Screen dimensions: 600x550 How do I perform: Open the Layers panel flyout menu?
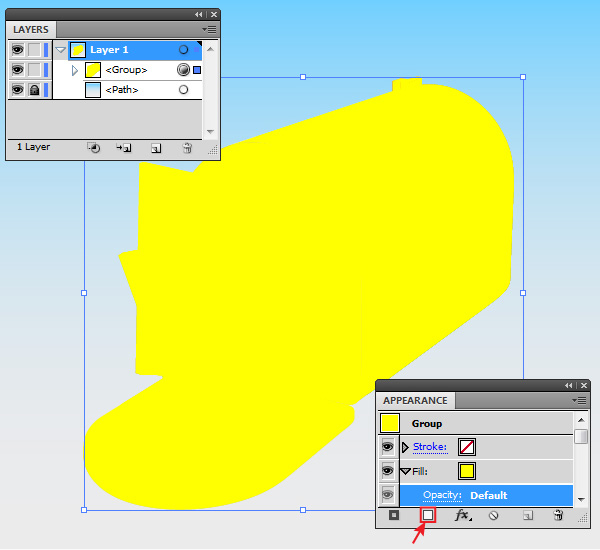(x=210, y=29)
